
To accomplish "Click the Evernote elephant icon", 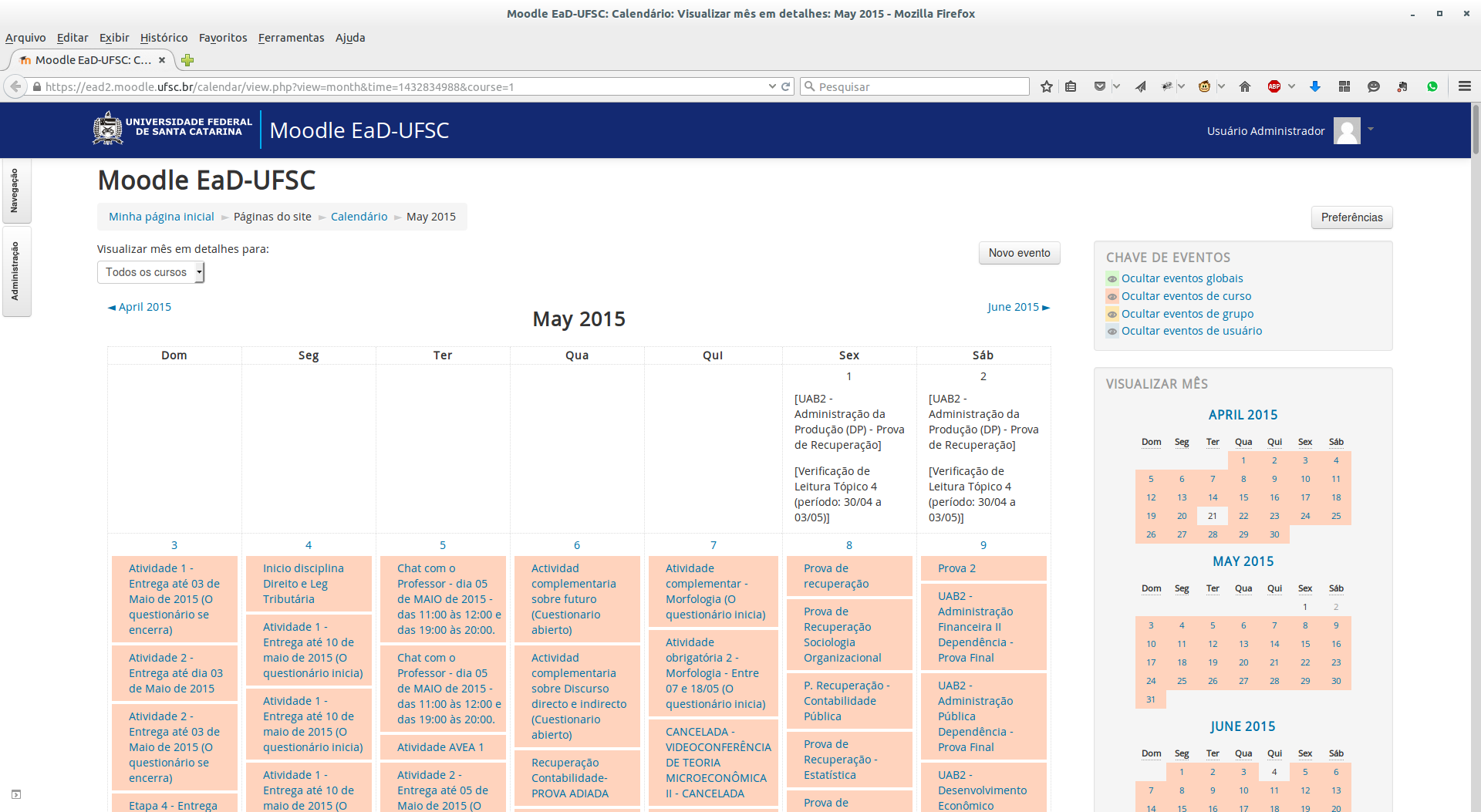I will click(x=1402, y=86).
